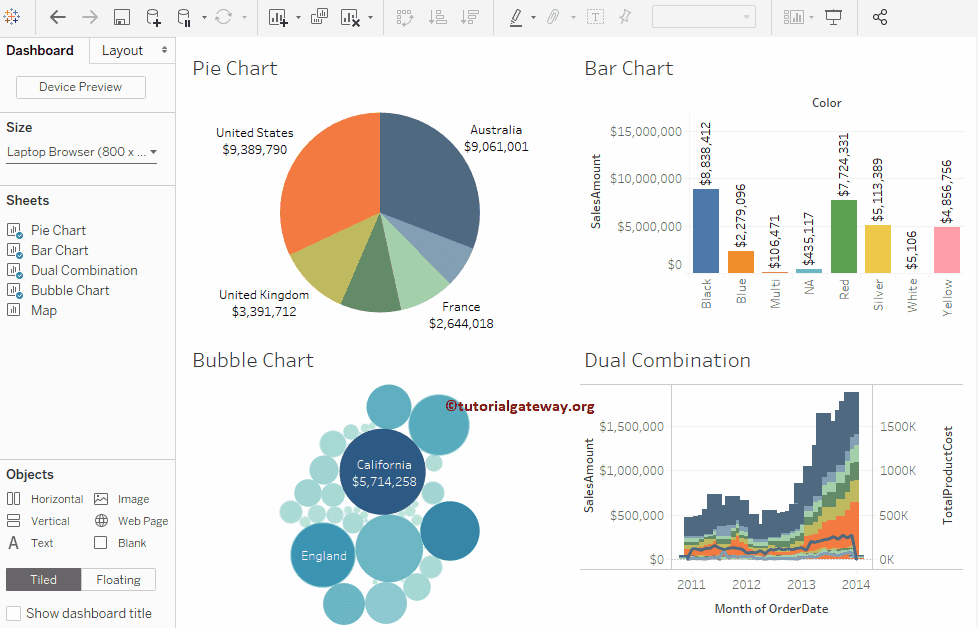The image size is (978, 628).
Task: Toggle Floating mode for dashboard objects
Action: click(x=118, y=579)
